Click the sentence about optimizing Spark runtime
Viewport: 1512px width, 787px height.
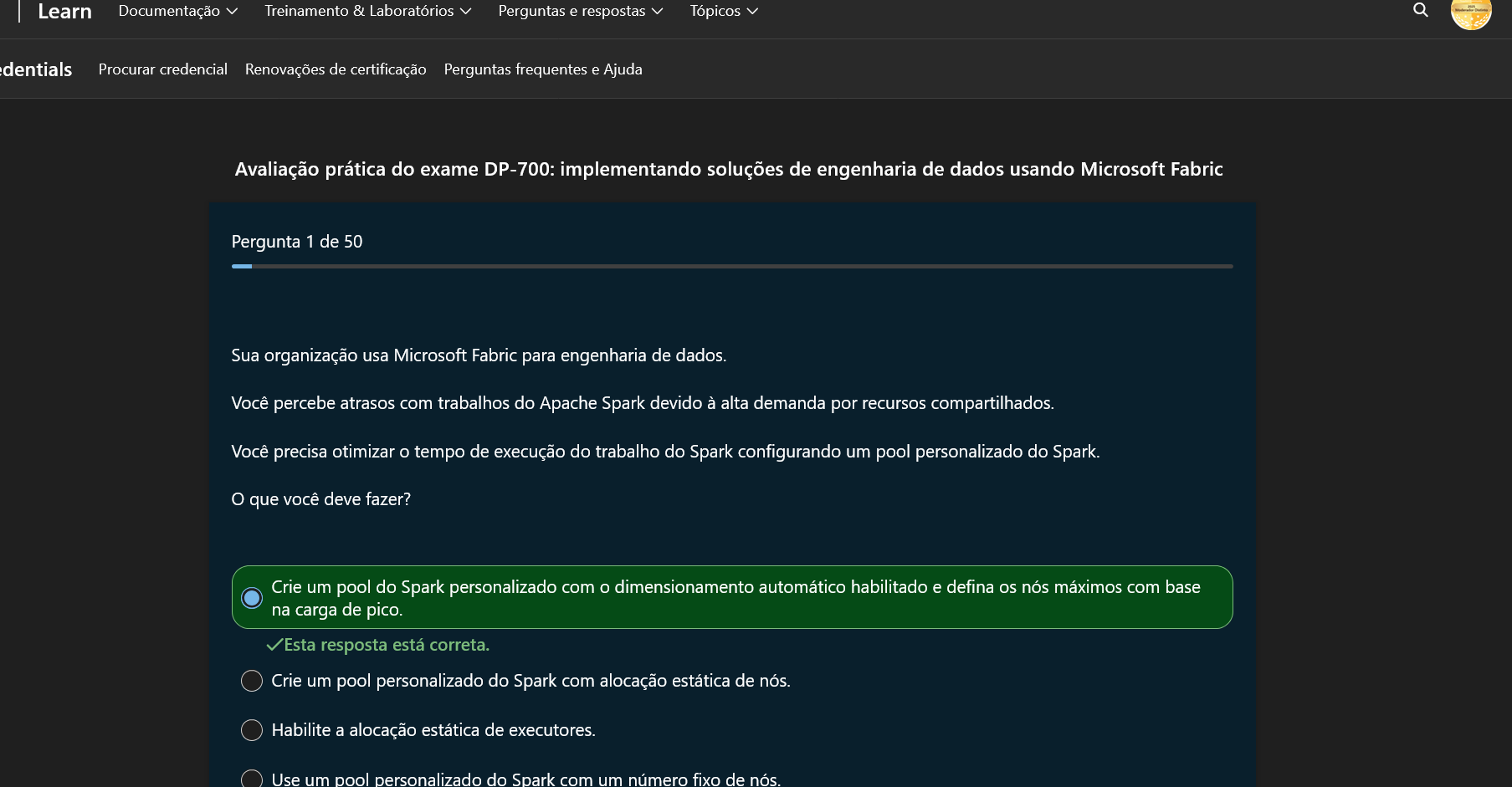click(665, 452)
